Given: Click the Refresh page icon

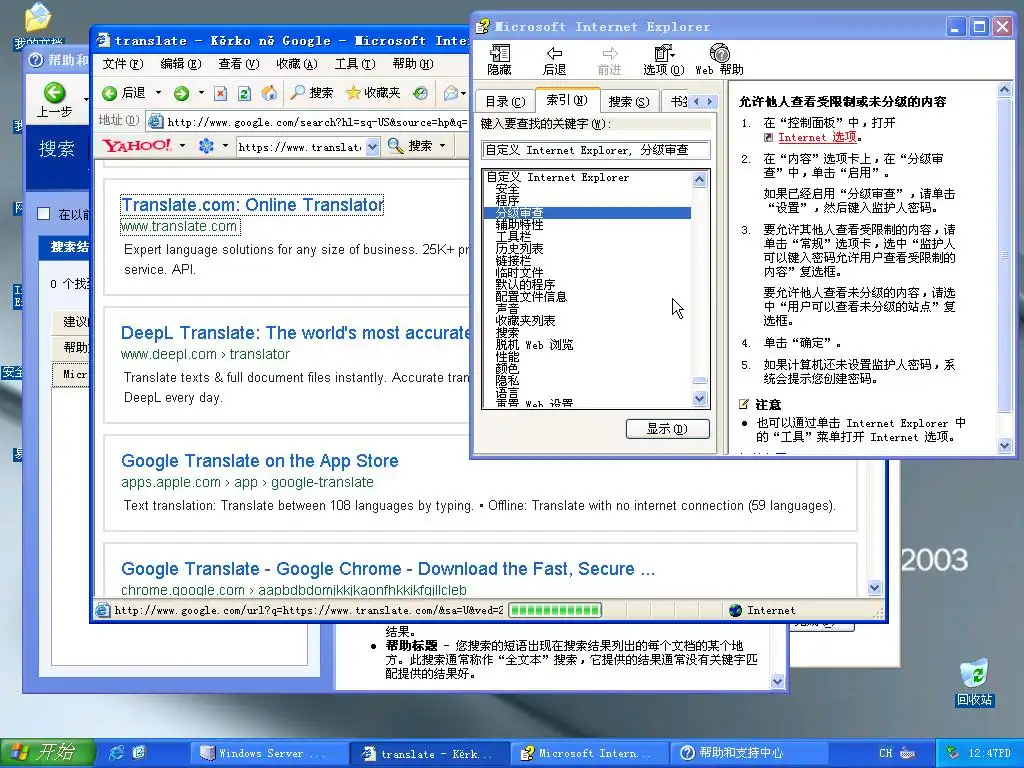Looking at the screenshot, I should [x=244, y=93].
